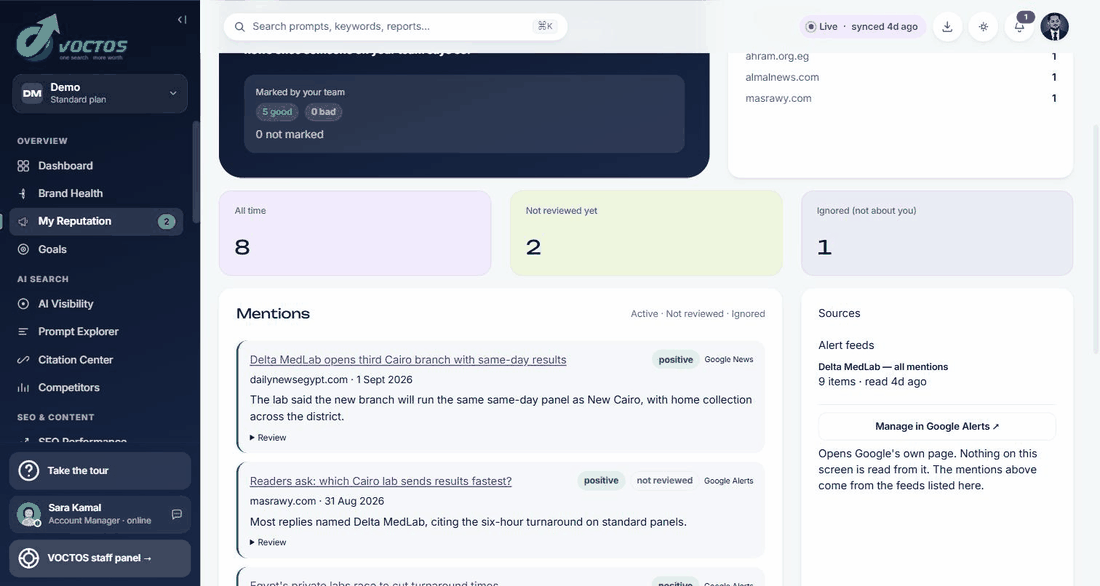Collapse the sidebar with the arrow icon
Viewport: 1100px width, 586px height.
182,20
